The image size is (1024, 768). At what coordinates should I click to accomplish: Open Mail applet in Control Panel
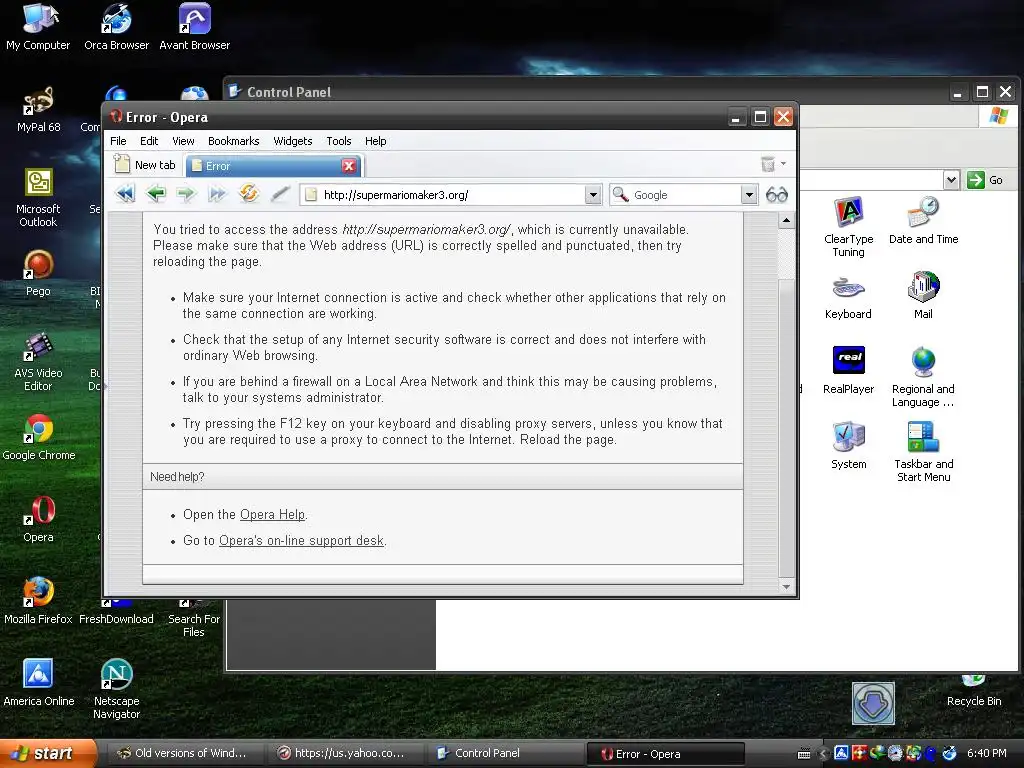(x=923, y=296)
